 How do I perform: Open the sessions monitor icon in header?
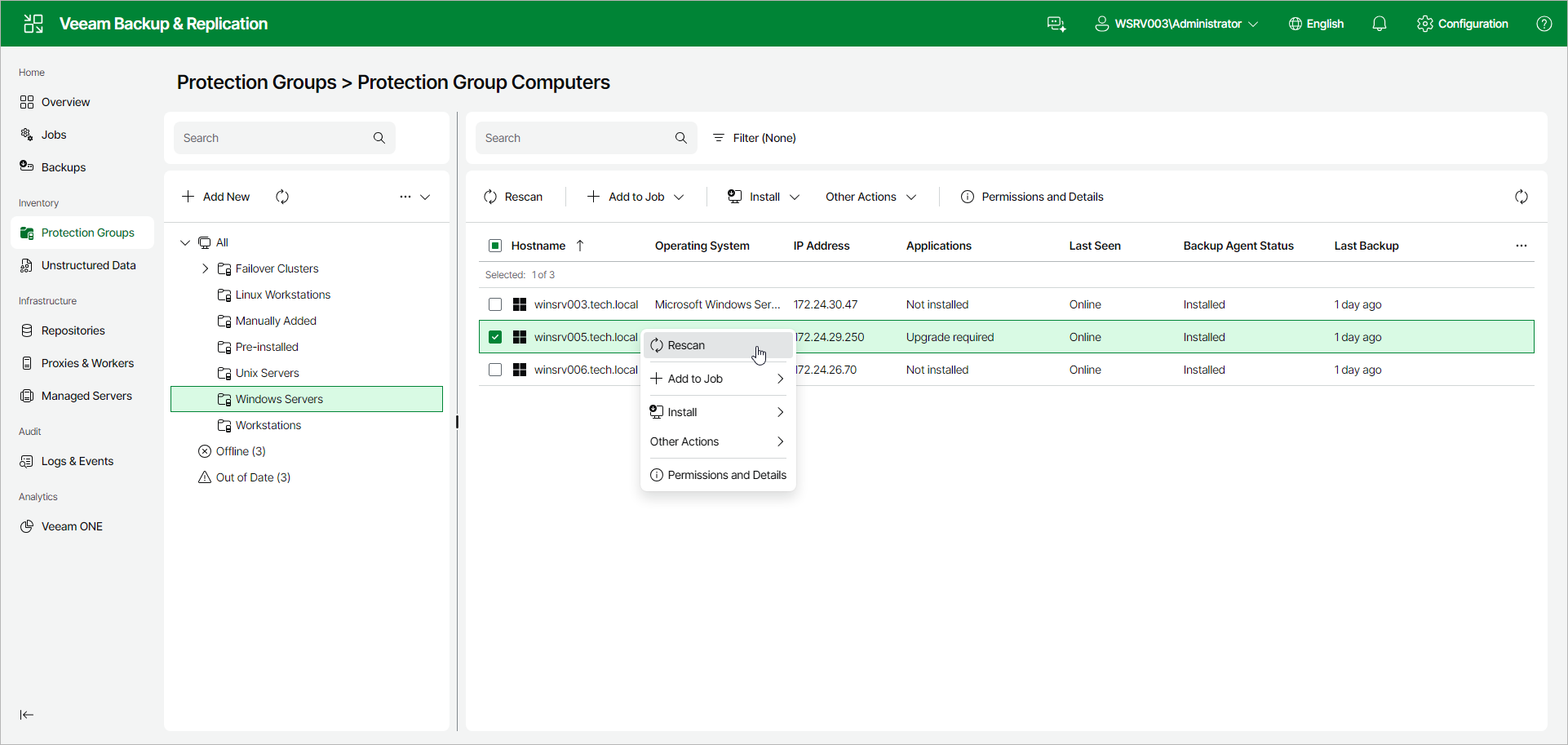coord(1056,24)
